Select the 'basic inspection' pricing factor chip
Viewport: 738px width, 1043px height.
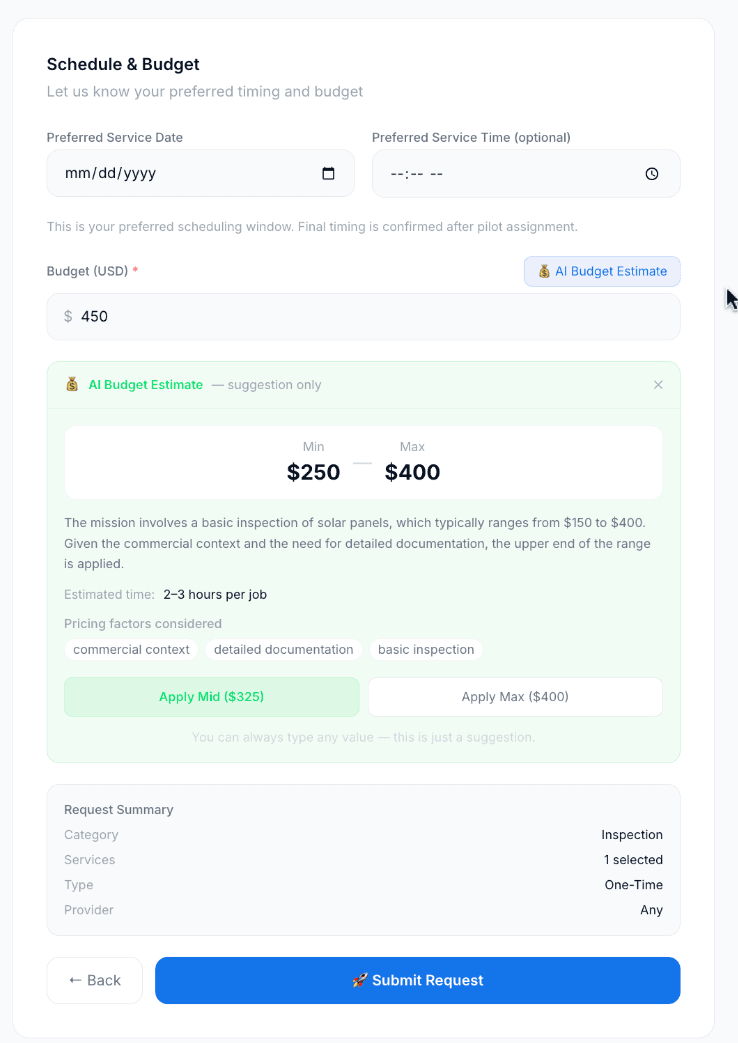point(427,649)
